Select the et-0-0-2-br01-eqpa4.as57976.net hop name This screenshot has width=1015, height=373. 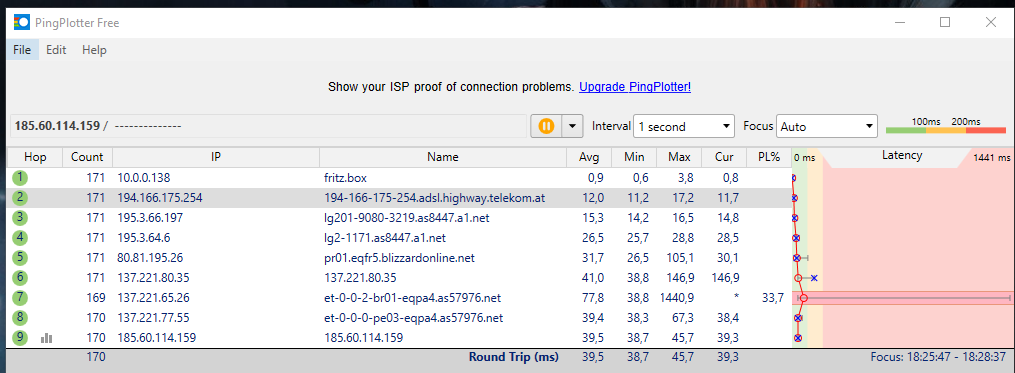(413, 298)
